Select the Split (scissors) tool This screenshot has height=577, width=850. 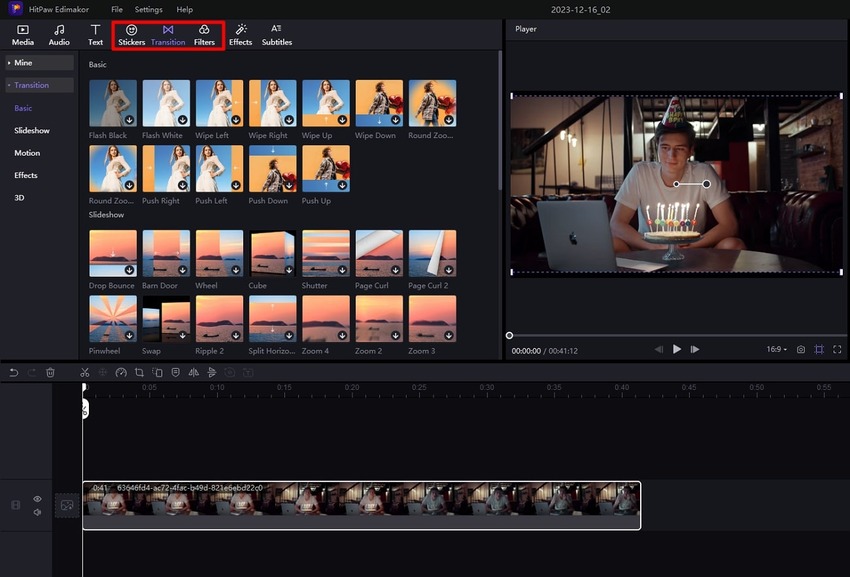coord(84,371)
